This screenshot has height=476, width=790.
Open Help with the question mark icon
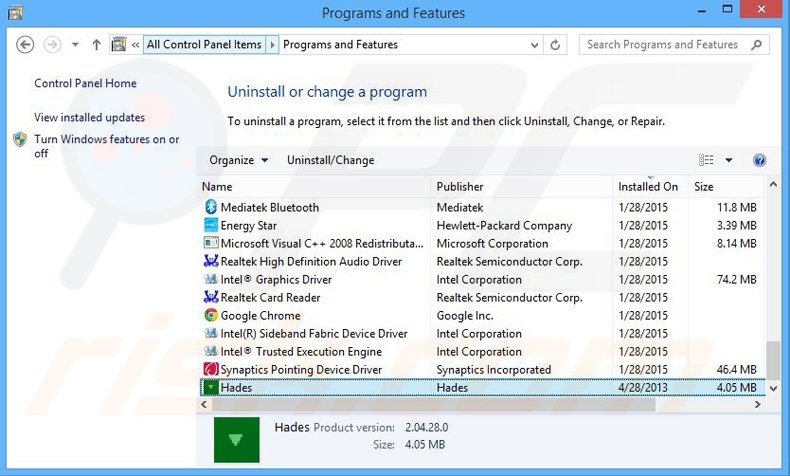click(x=759, y=160)
